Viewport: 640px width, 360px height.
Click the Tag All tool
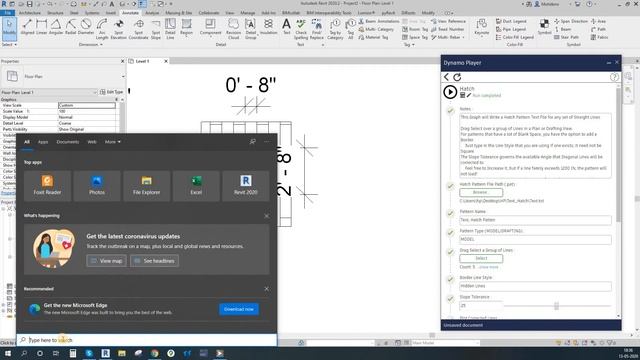(350, 29)
